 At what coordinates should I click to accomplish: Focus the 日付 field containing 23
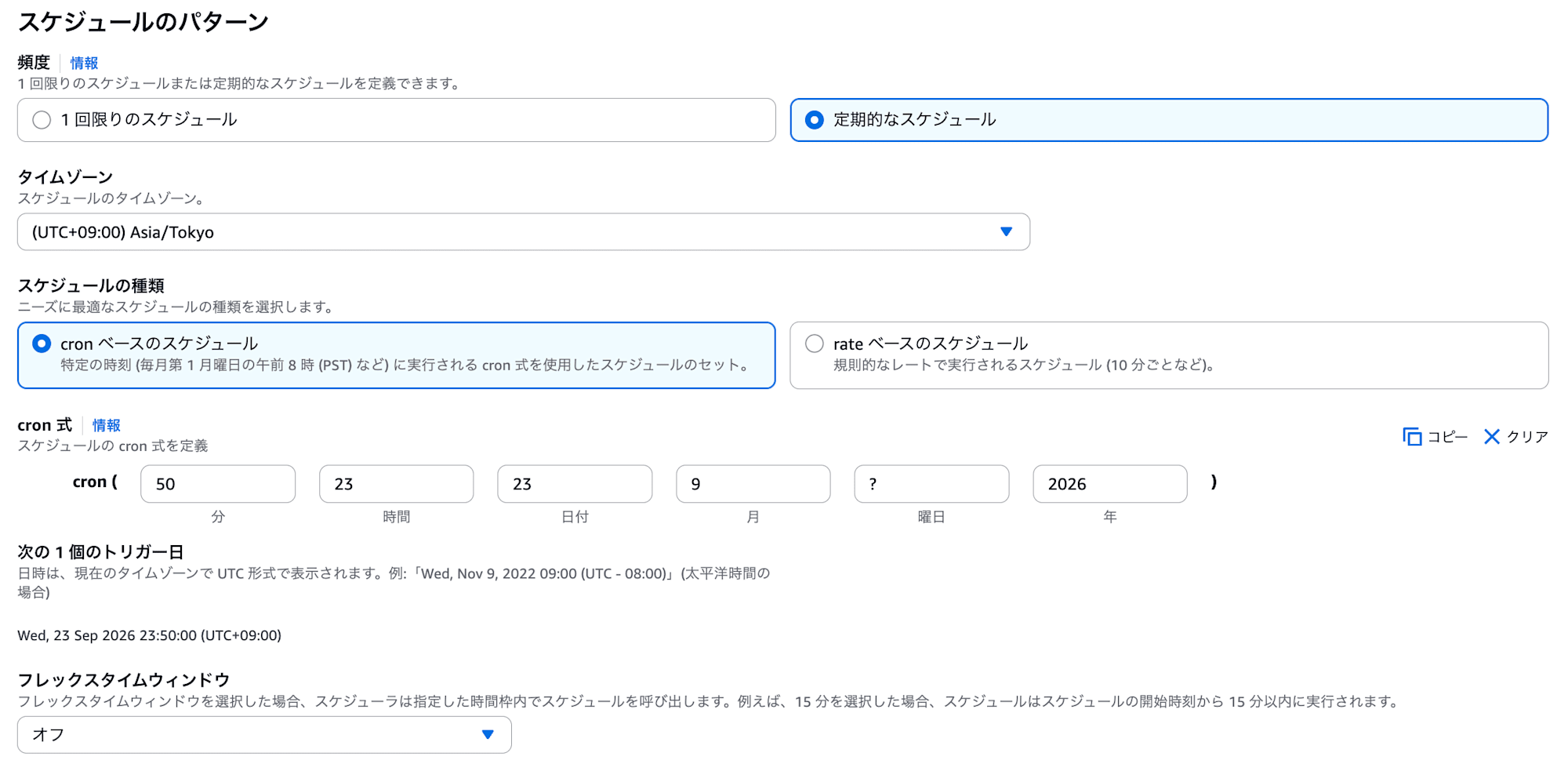(575, 484)
